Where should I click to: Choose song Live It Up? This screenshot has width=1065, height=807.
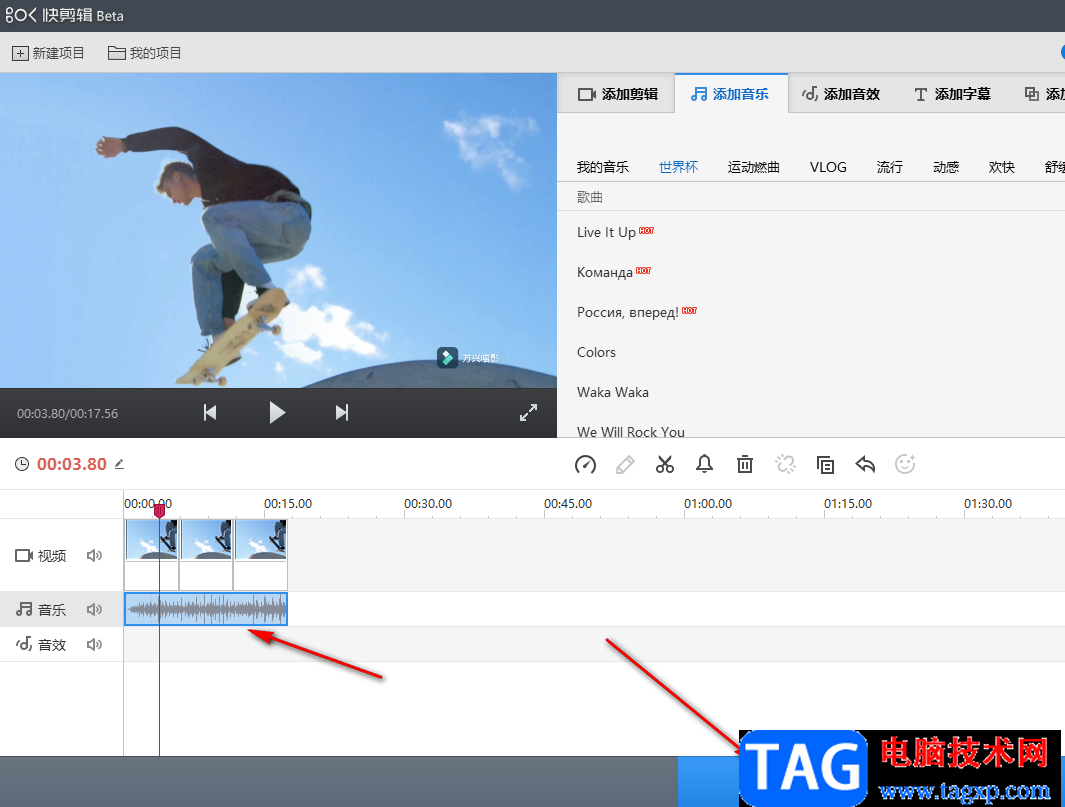click(606, 232)
